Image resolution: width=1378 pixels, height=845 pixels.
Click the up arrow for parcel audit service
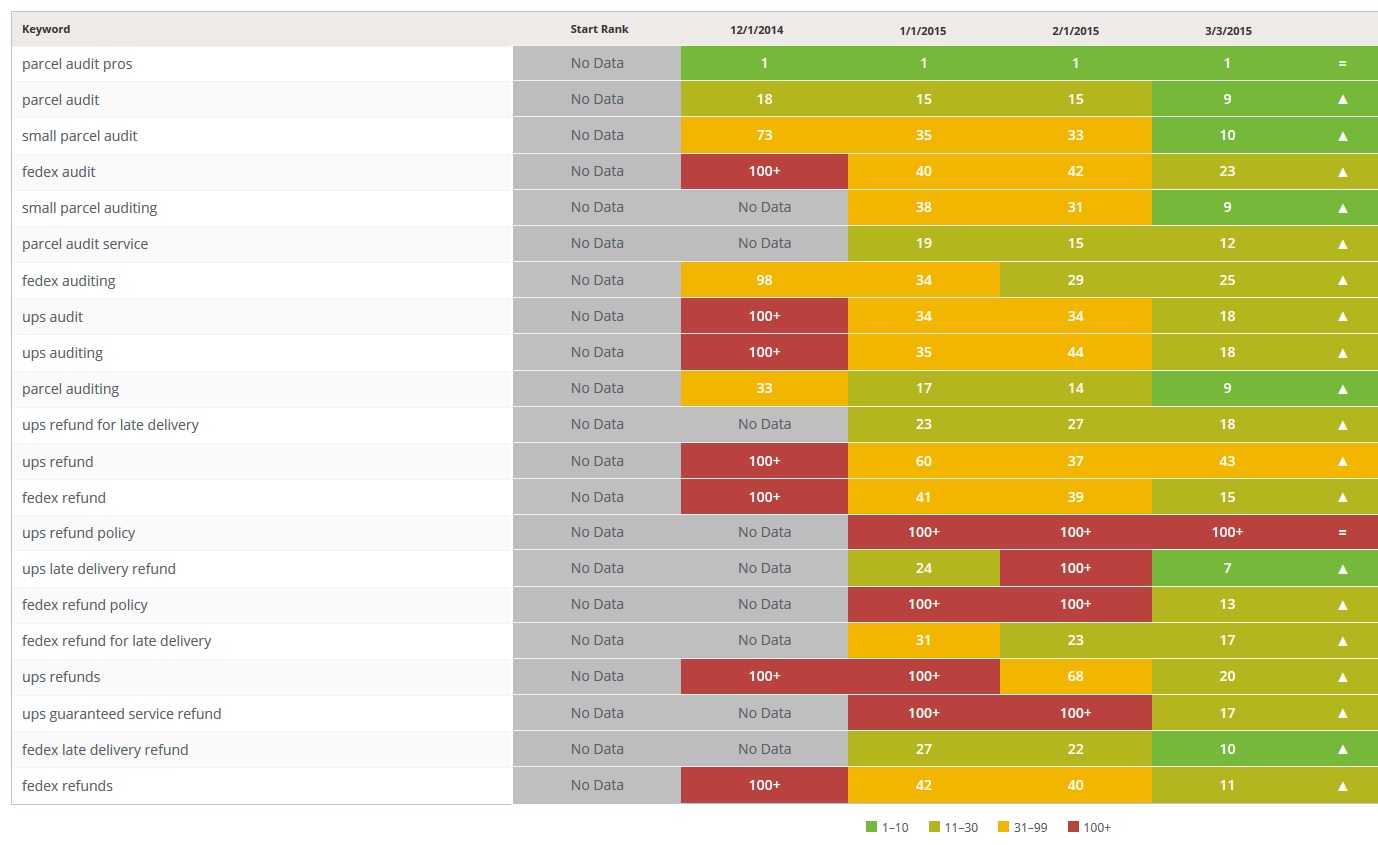click(1342, 243)
